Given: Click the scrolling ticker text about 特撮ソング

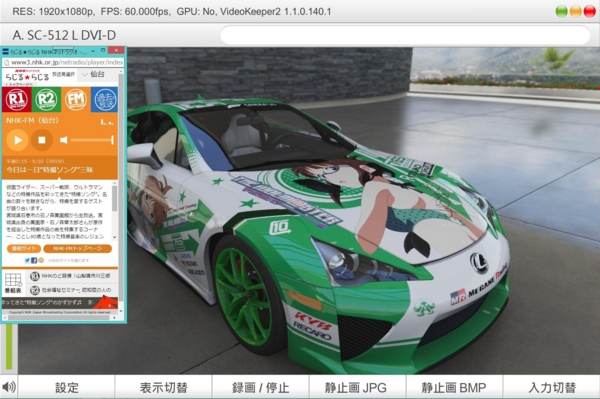Looking at the screenshot, I should 47,302.
